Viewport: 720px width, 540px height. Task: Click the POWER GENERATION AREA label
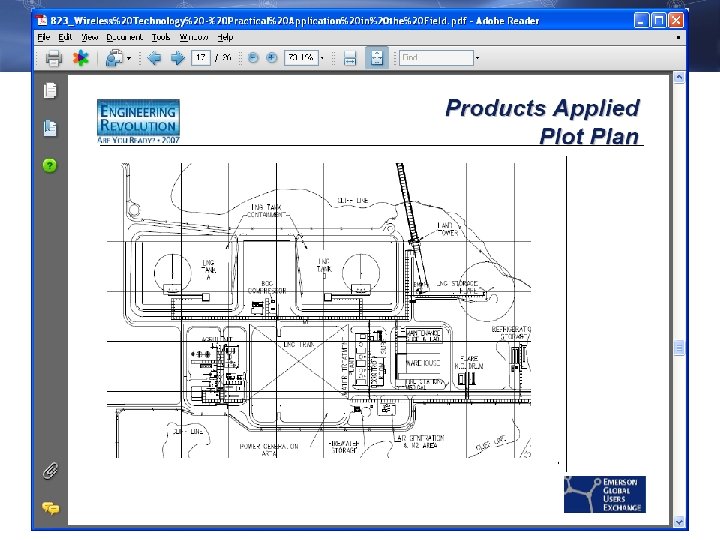269,450
